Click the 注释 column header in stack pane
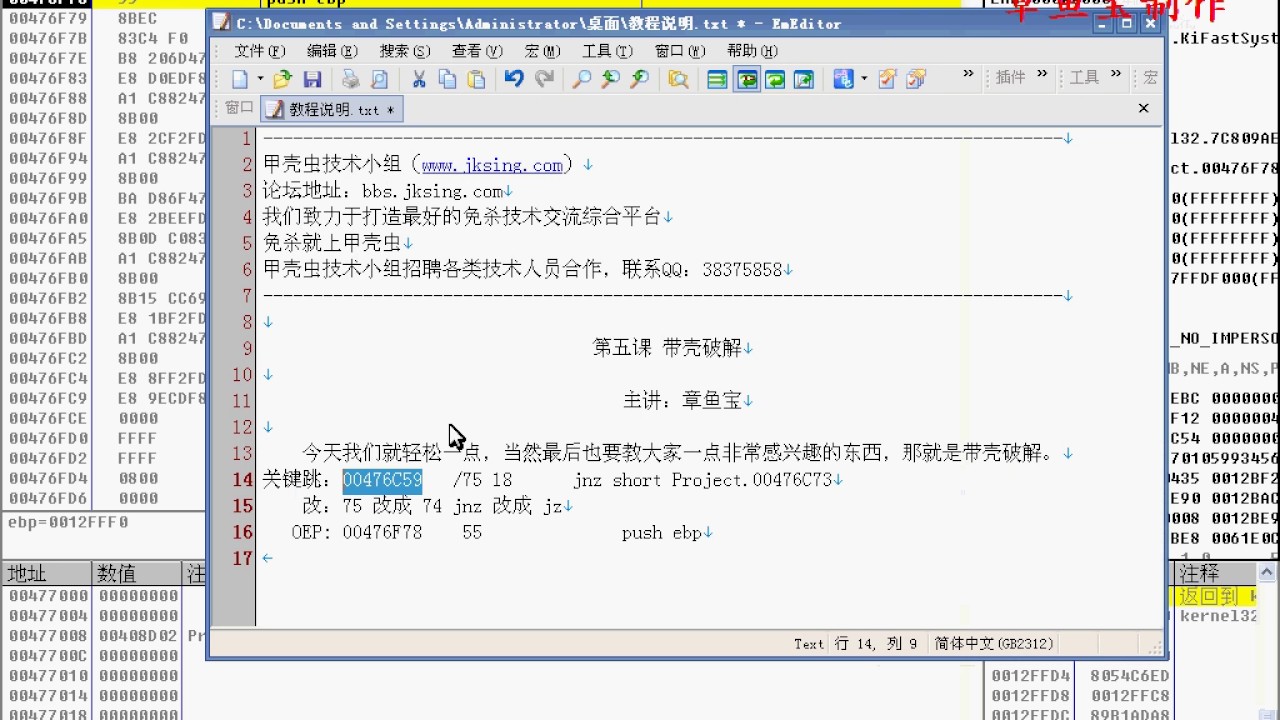Viewport: 1280px width, 720px height. 1214,573
